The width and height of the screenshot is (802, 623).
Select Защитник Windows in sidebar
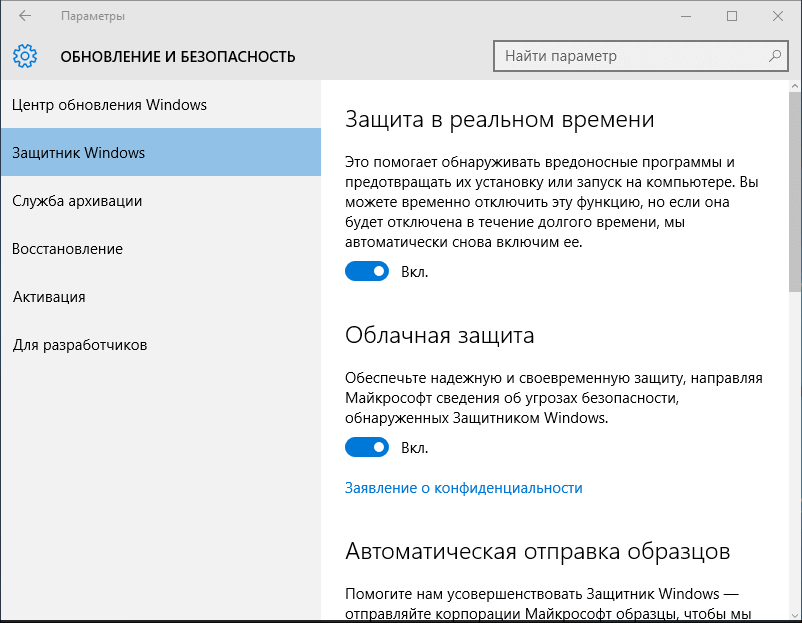click(79, 153)
